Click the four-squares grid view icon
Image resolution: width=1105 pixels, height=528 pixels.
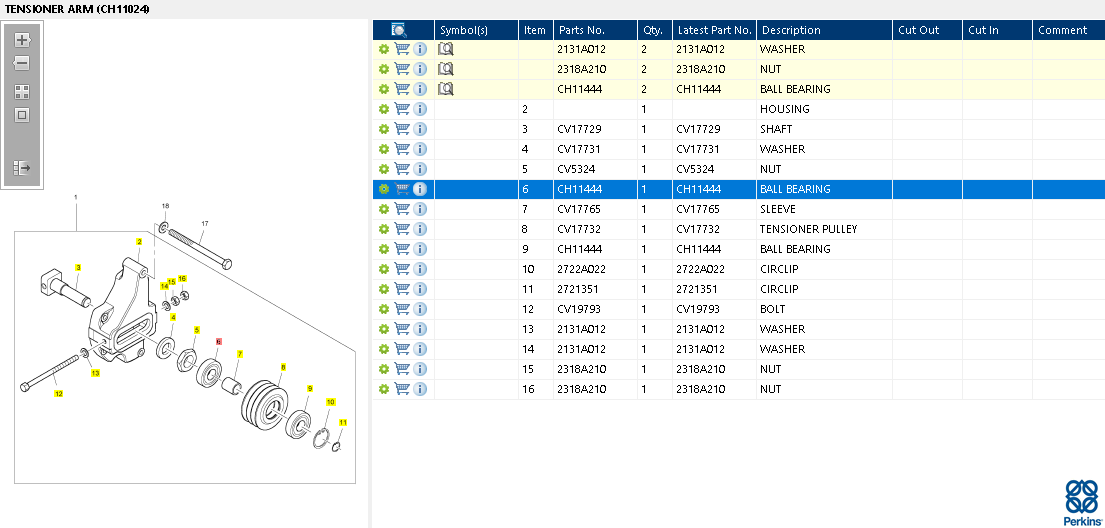22,92
